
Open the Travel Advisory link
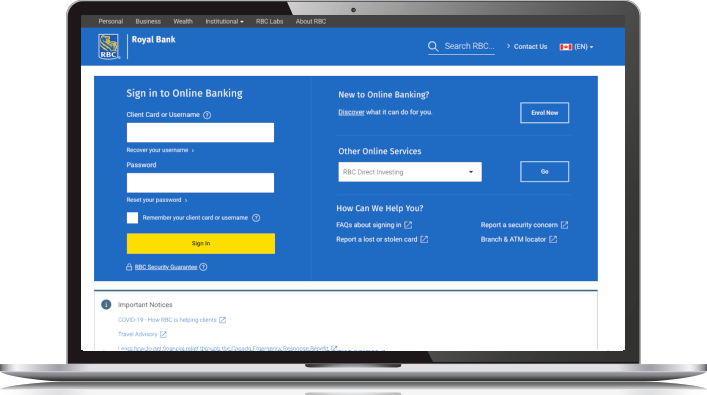point(138,335)
